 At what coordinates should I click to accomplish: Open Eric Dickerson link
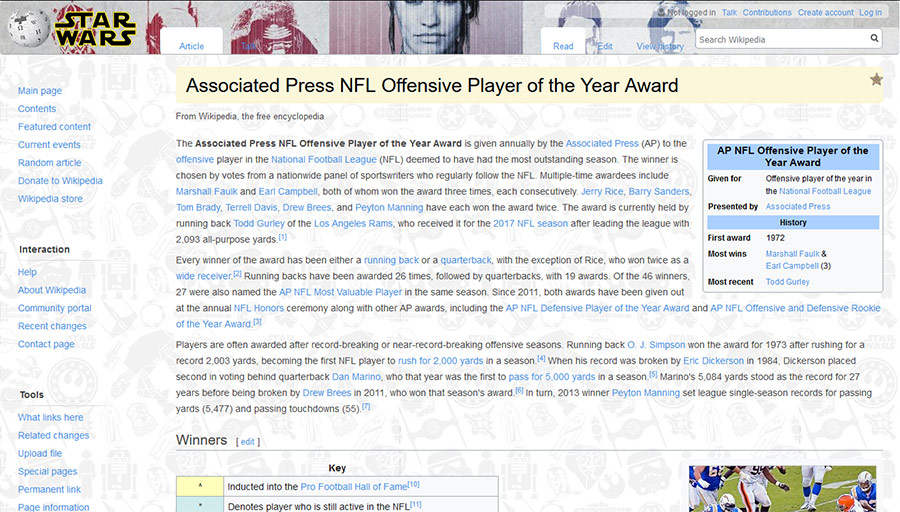713,362
